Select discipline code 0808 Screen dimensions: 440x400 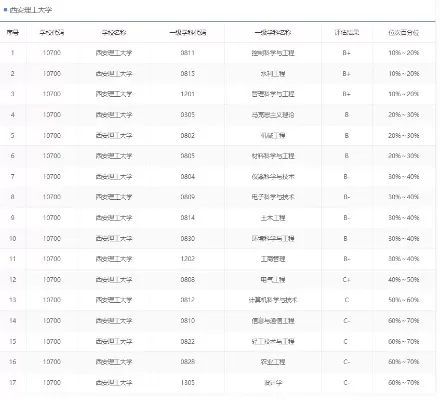(188, 279)
